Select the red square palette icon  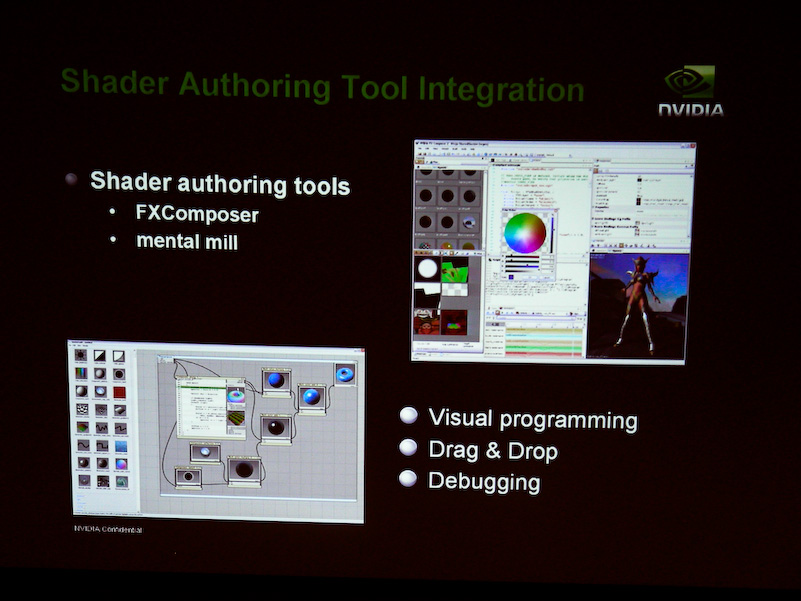[x=119, y=392]
